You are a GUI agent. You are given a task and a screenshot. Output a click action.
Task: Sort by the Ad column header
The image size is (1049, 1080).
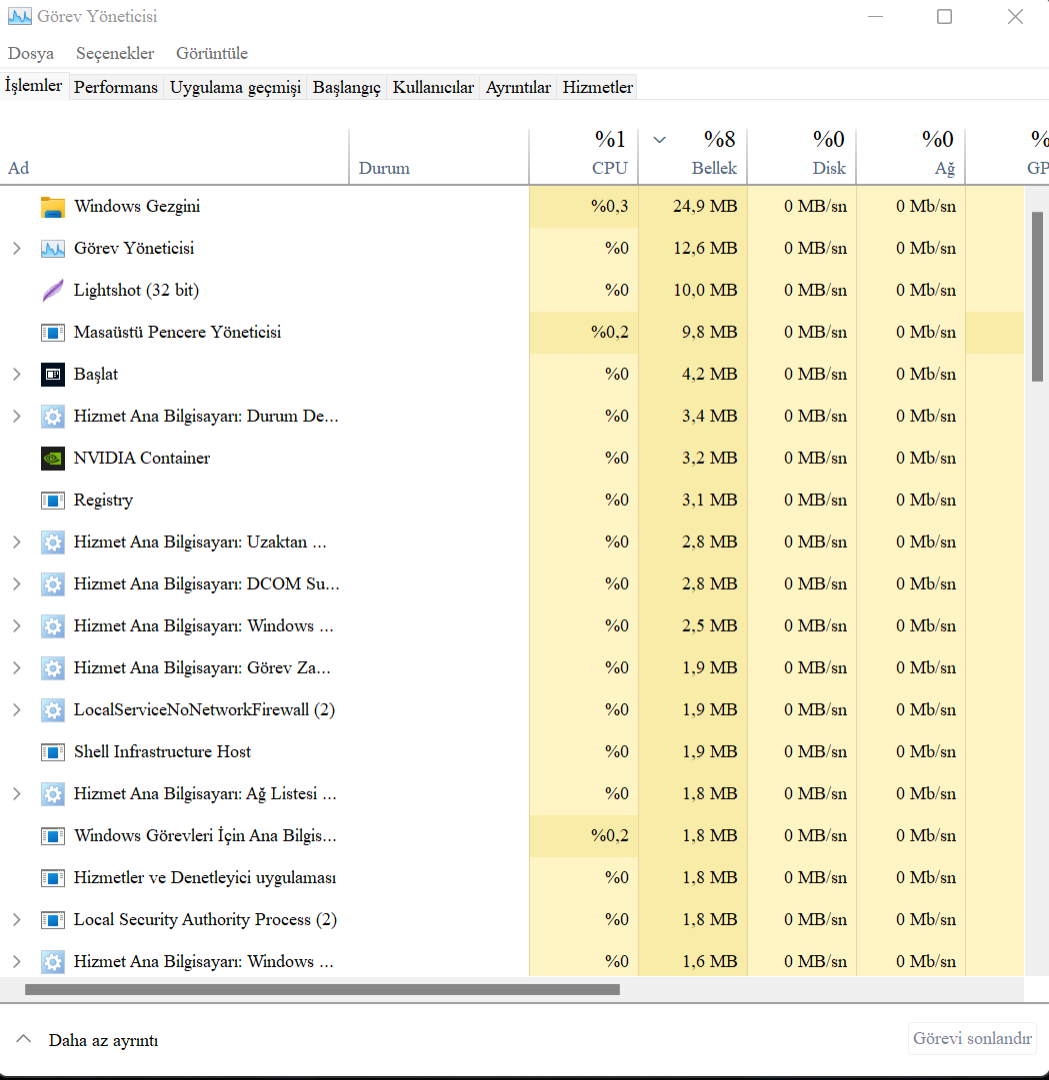coord(174,156)
